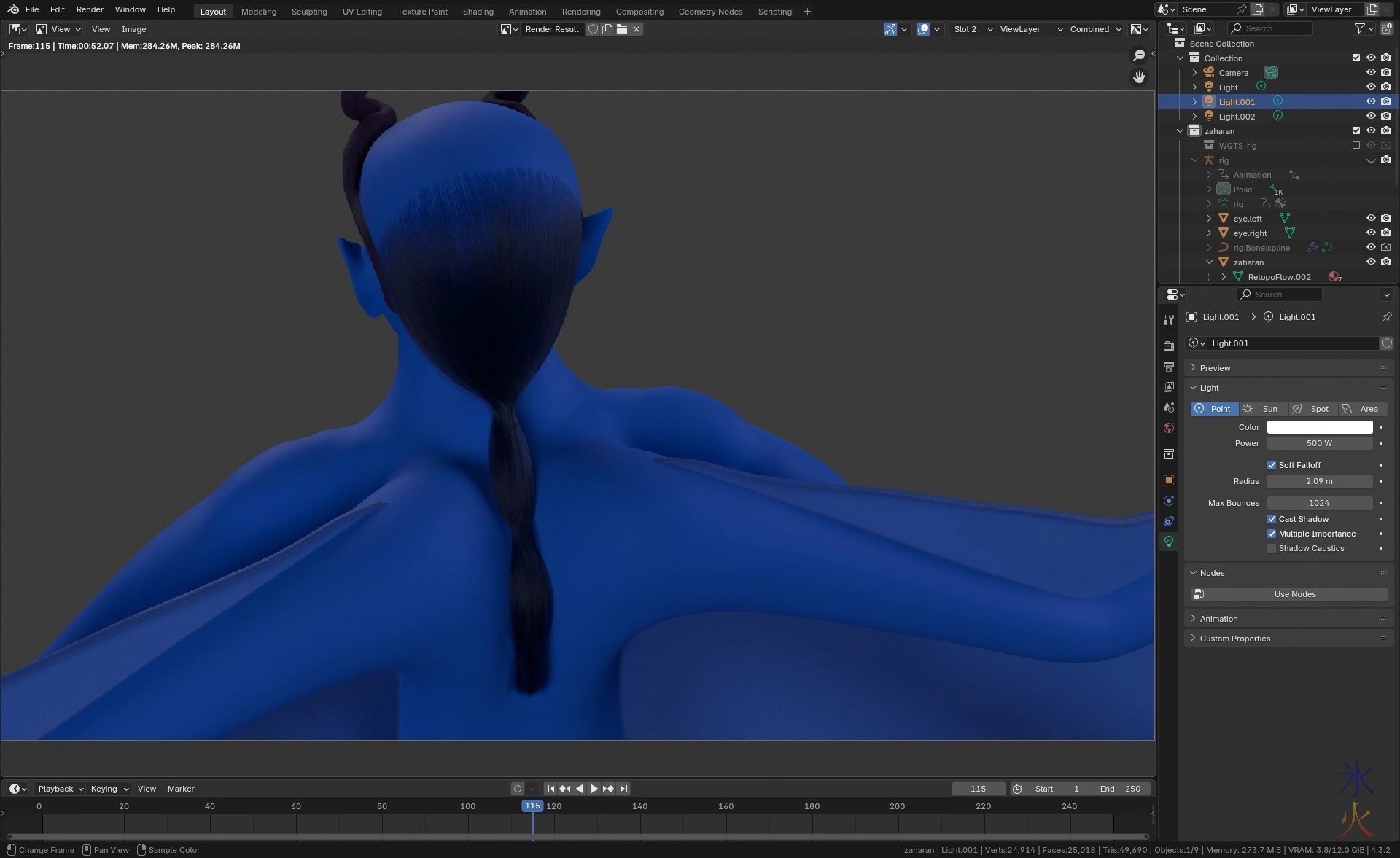Image resolution: width=1400 pixels, height=858 pixels.
Task: Expand the Preview panel
Action: click(1215, 368)
